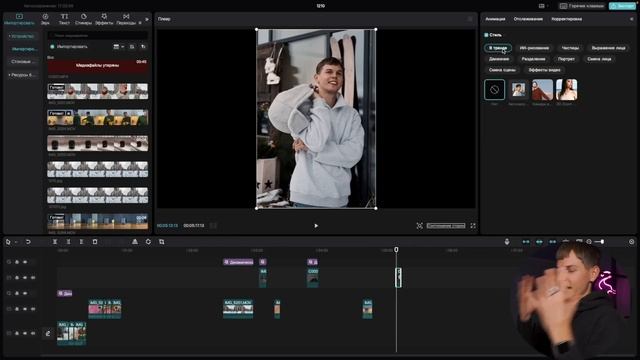The width and height of the screenshot is (640, 360).
Task: Lock the top effect track
Action: (x=17, y=262)
